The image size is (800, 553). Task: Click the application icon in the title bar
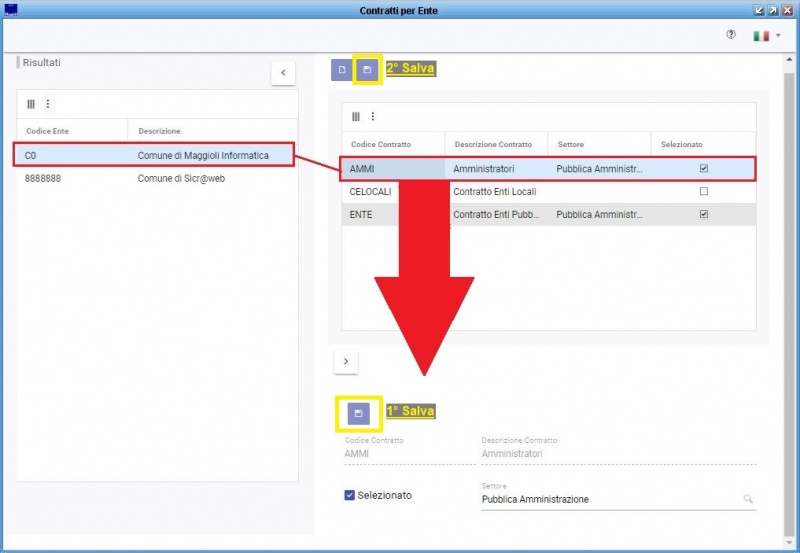click(11, 10)
